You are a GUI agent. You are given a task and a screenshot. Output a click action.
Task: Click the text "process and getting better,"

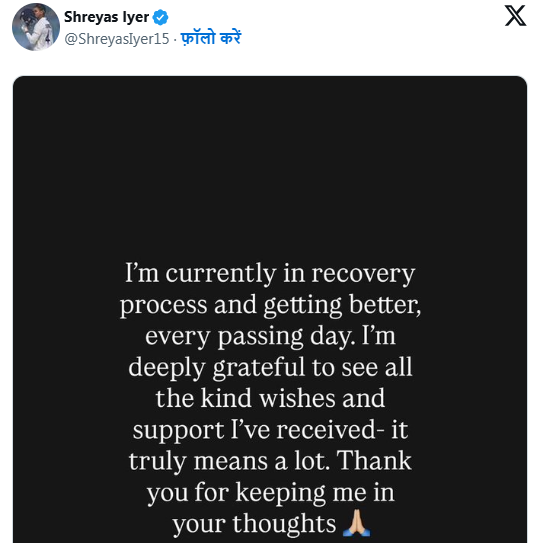point(270,305)
